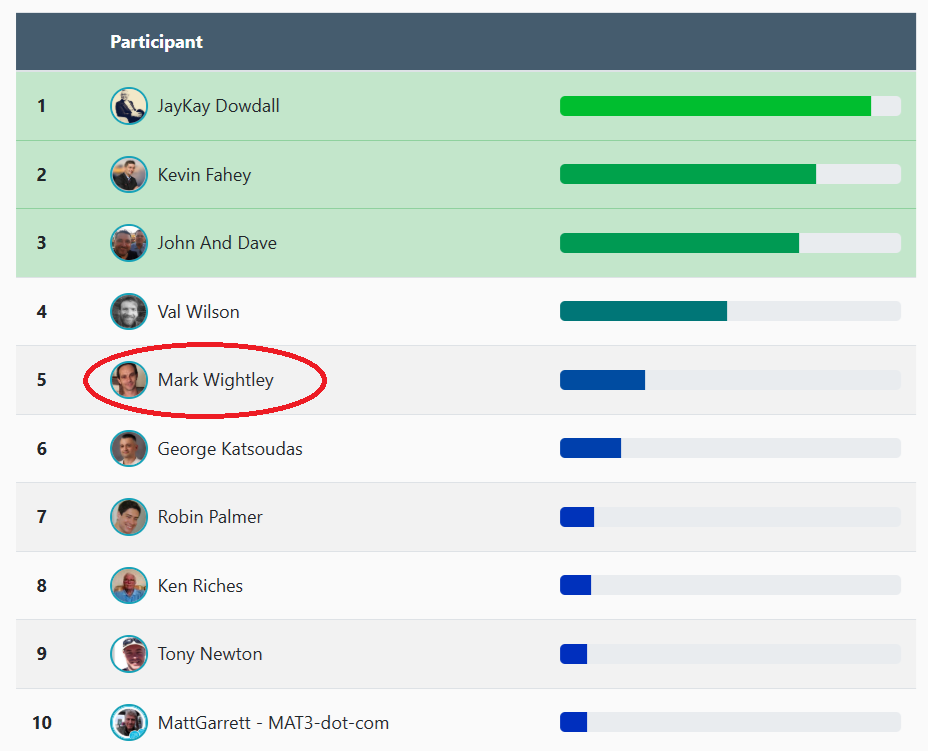Click the Kevin Fahey name text
This screenshot has width=928, height=751.
point(204,175)
